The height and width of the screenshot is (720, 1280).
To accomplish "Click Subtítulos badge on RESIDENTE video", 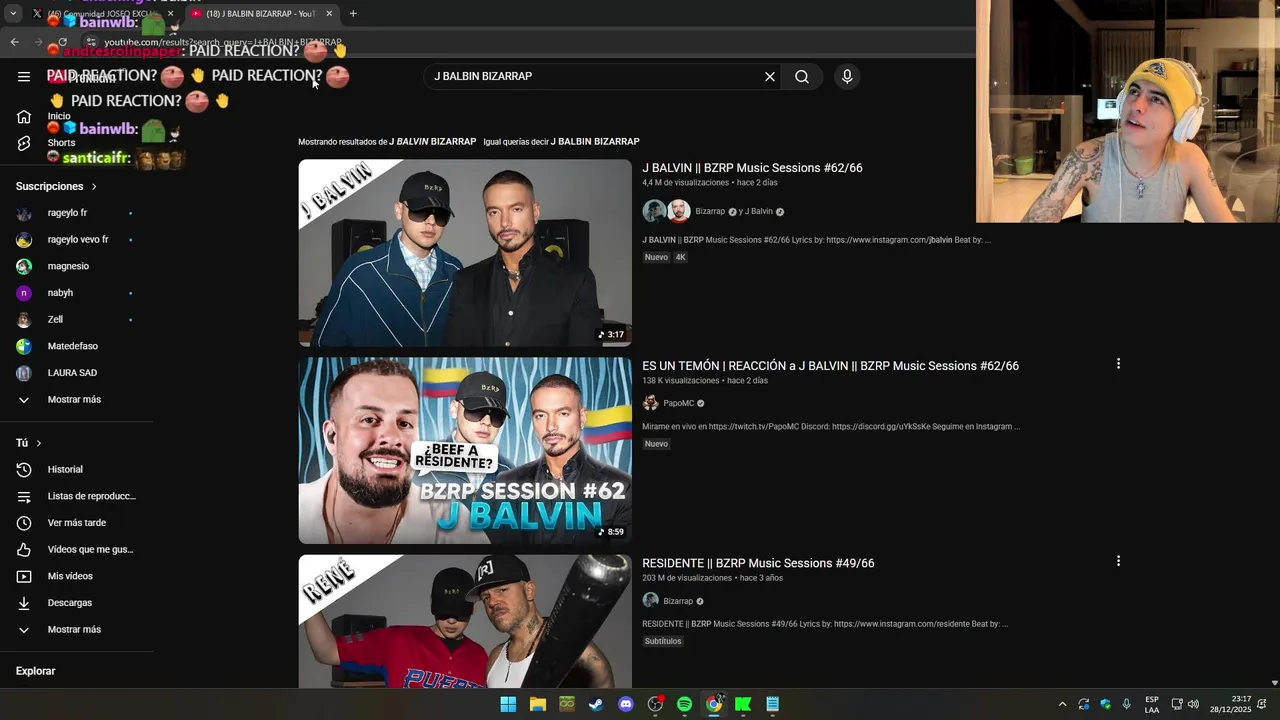I will pos(663,641).
